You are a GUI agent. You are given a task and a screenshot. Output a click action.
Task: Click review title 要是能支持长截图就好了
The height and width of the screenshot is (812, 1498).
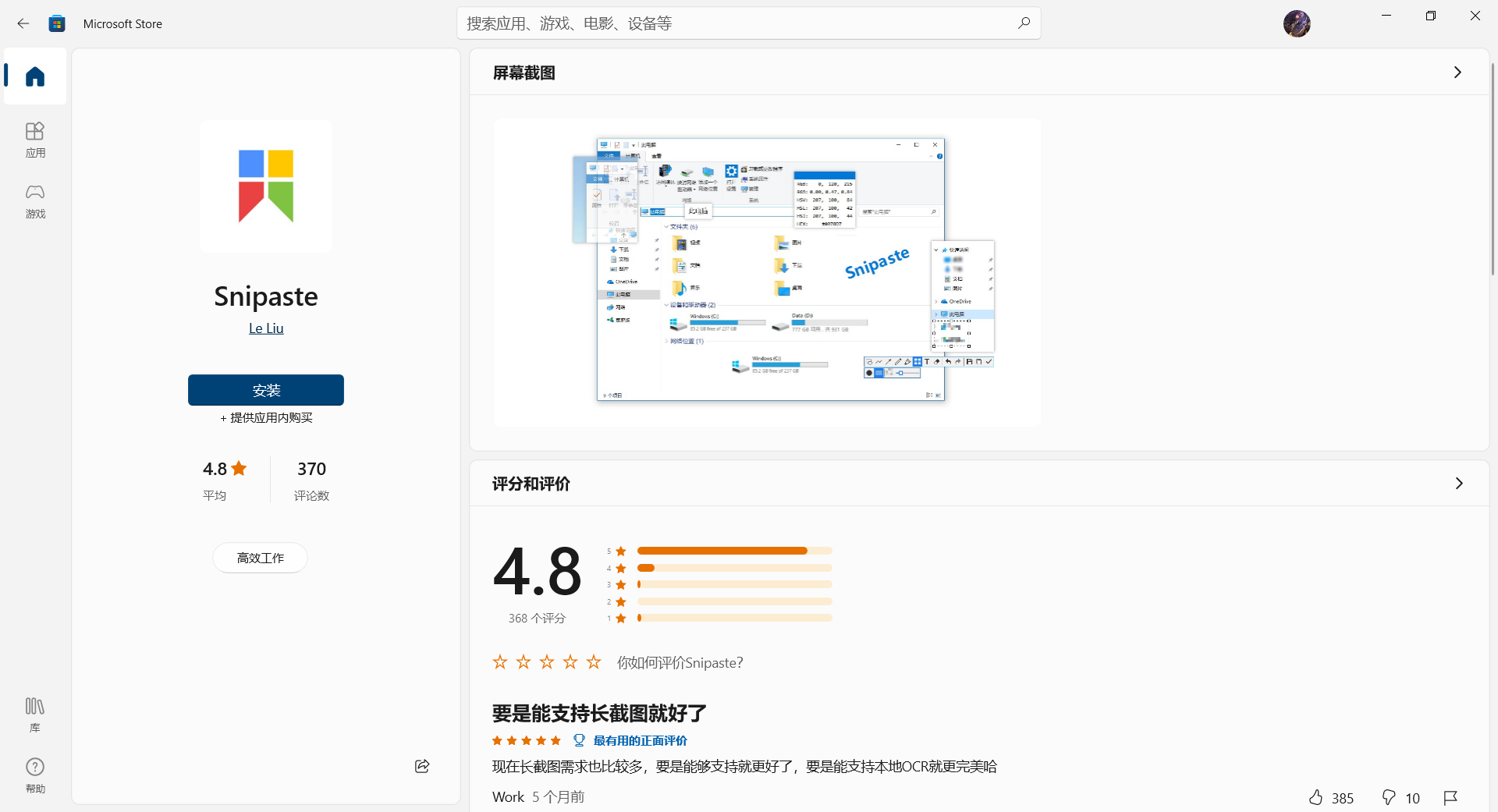click(x=599, y=713)
